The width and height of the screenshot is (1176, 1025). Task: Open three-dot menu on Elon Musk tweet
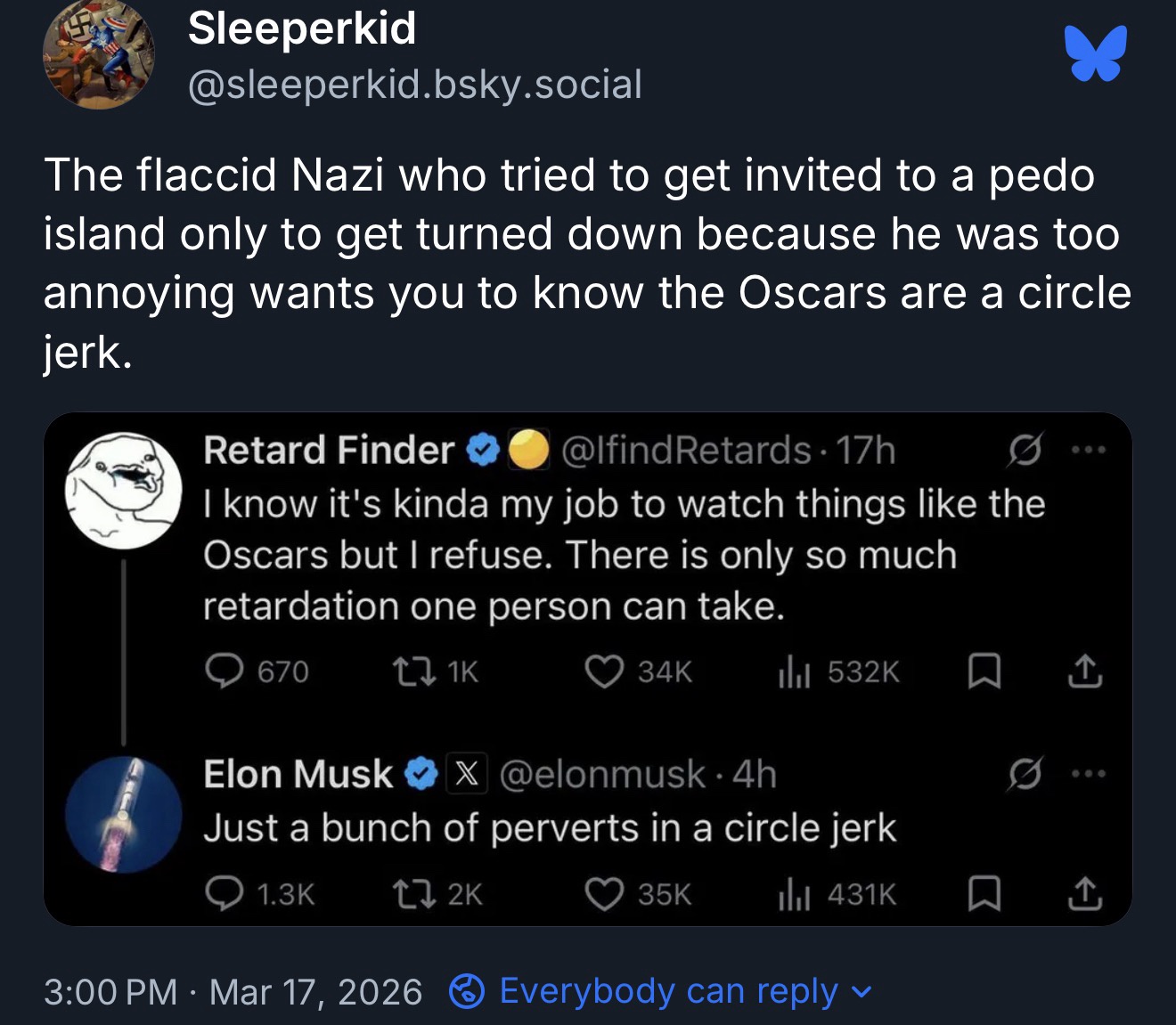[x=1089, y=775]
